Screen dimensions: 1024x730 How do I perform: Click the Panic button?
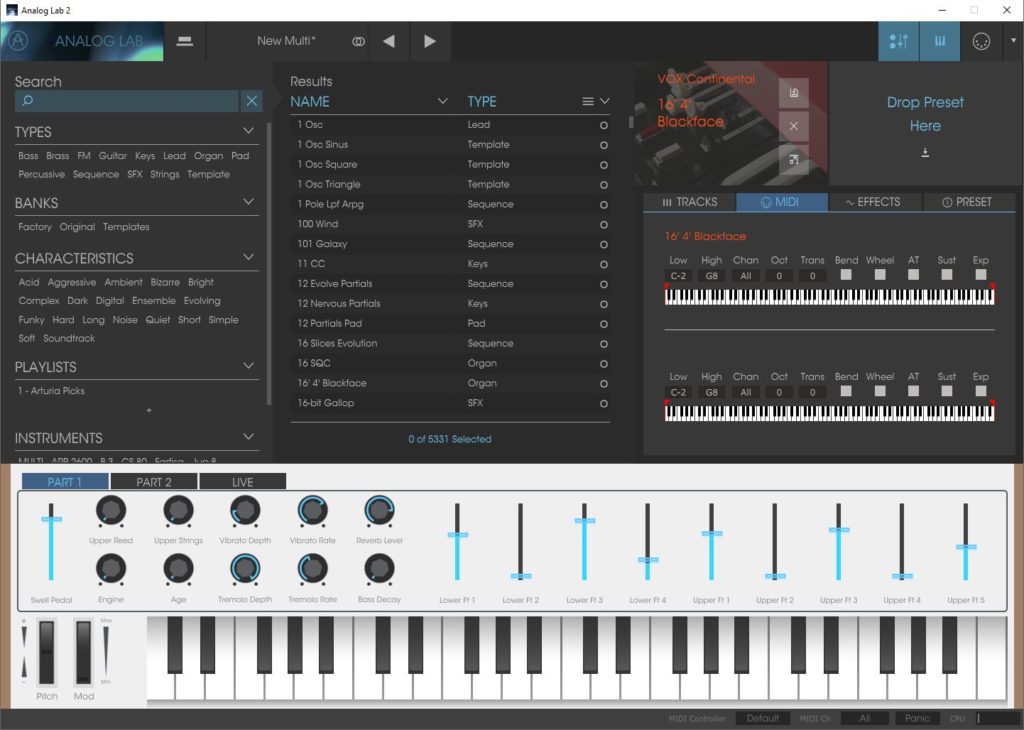(x=917, y=718)
